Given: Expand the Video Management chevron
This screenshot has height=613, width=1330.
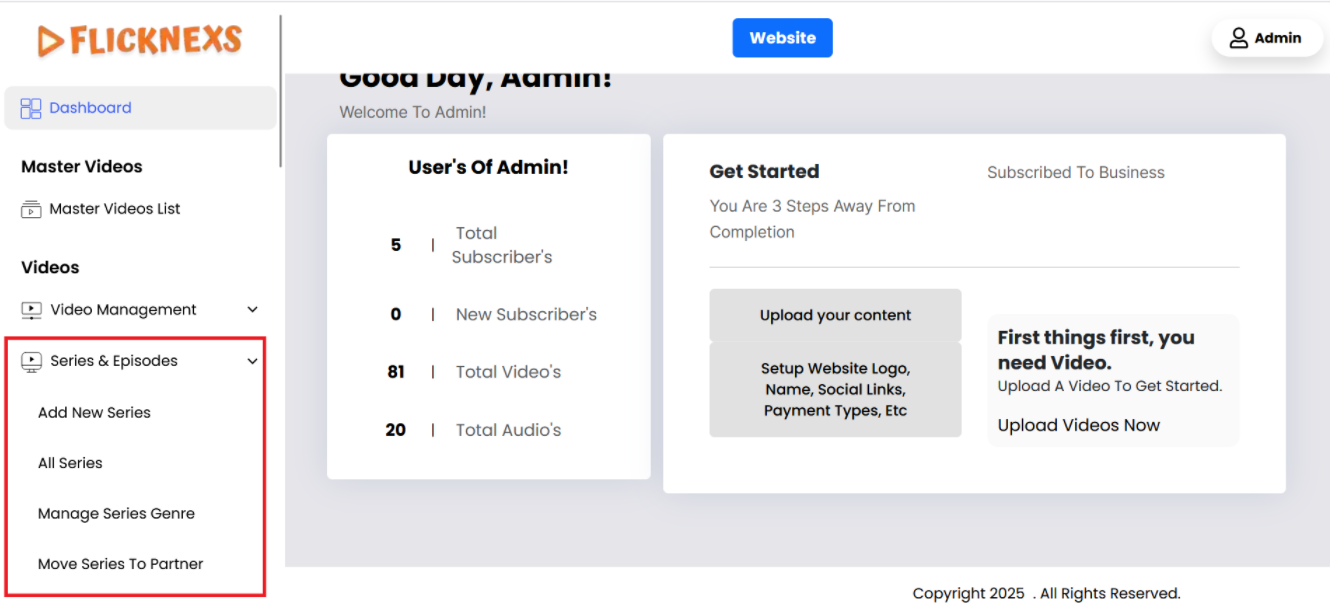Looking at the screenshot, I should pyautogui.click(x=253, y=310).
